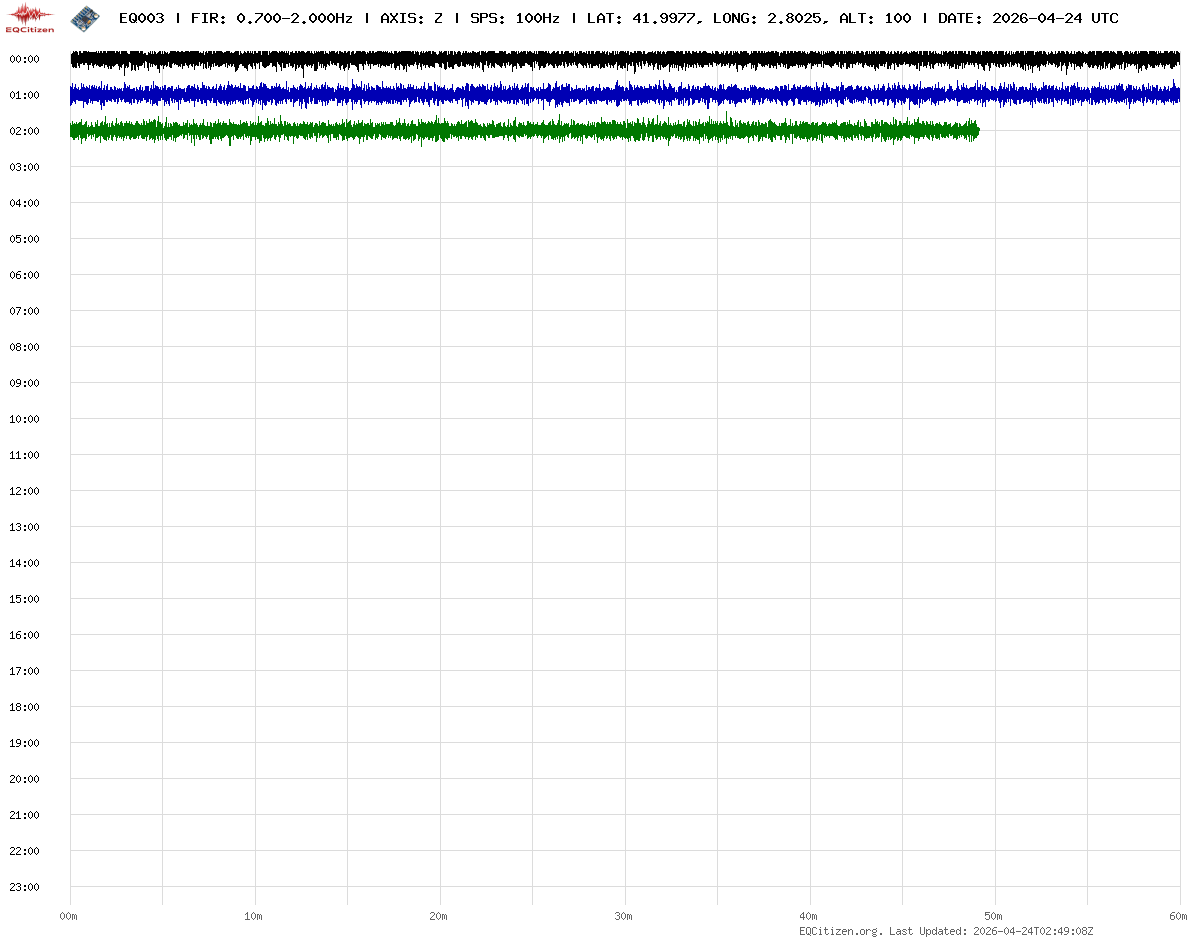Select the 12:00 hour label
Viewport: 1200px width, 940px height.
24,491
